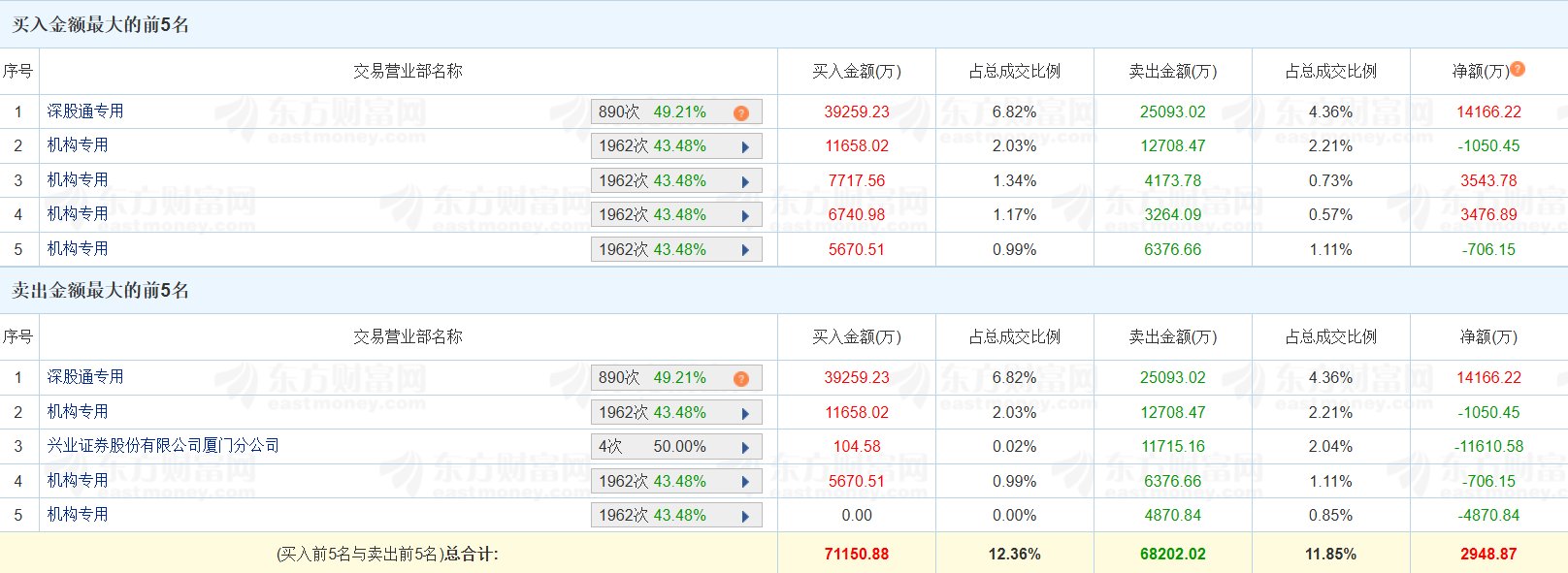Screen dimensions: 1568x573
Task: Click the blue arrow on the buy table row with 6740.98
Action: tap(745, 215)
